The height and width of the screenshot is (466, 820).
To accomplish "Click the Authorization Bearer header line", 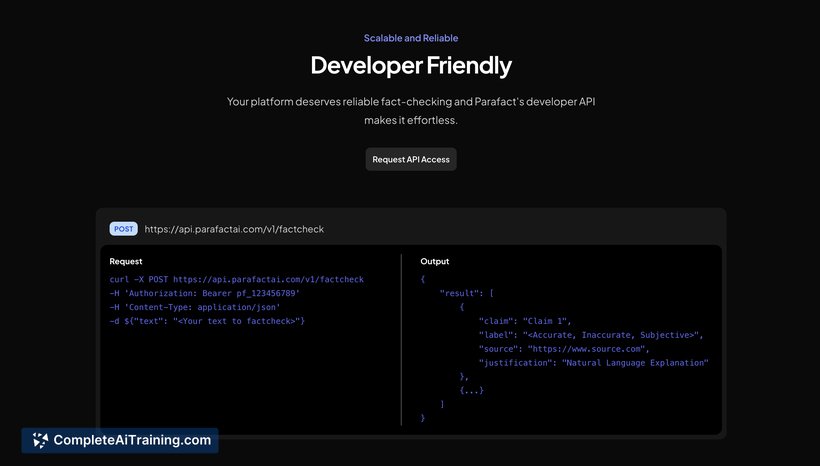I will tap(204, 293).
